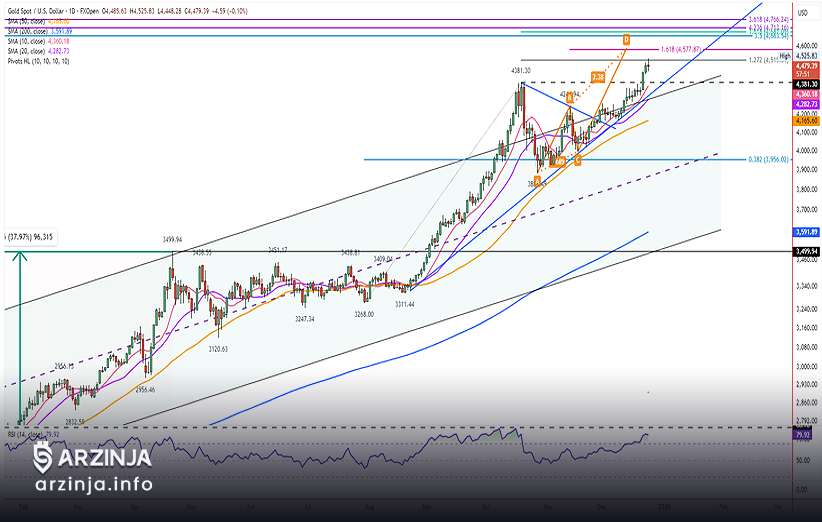Screen dimensions: 822x522
Task: Open the arzinja.info website link
Action: coord(93,484)
